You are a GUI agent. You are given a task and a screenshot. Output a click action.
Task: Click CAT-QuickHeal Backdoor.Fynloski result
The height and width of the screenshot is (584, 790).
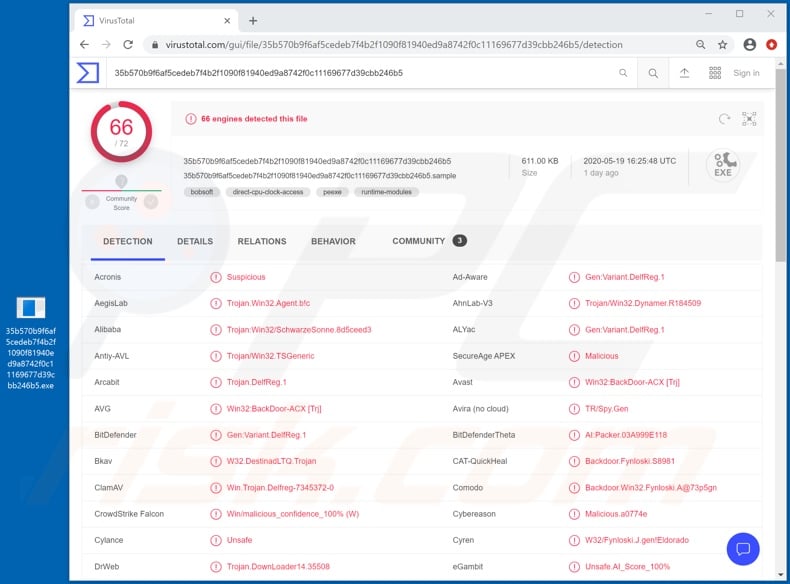pyautogui.click(x=630, y=461)
